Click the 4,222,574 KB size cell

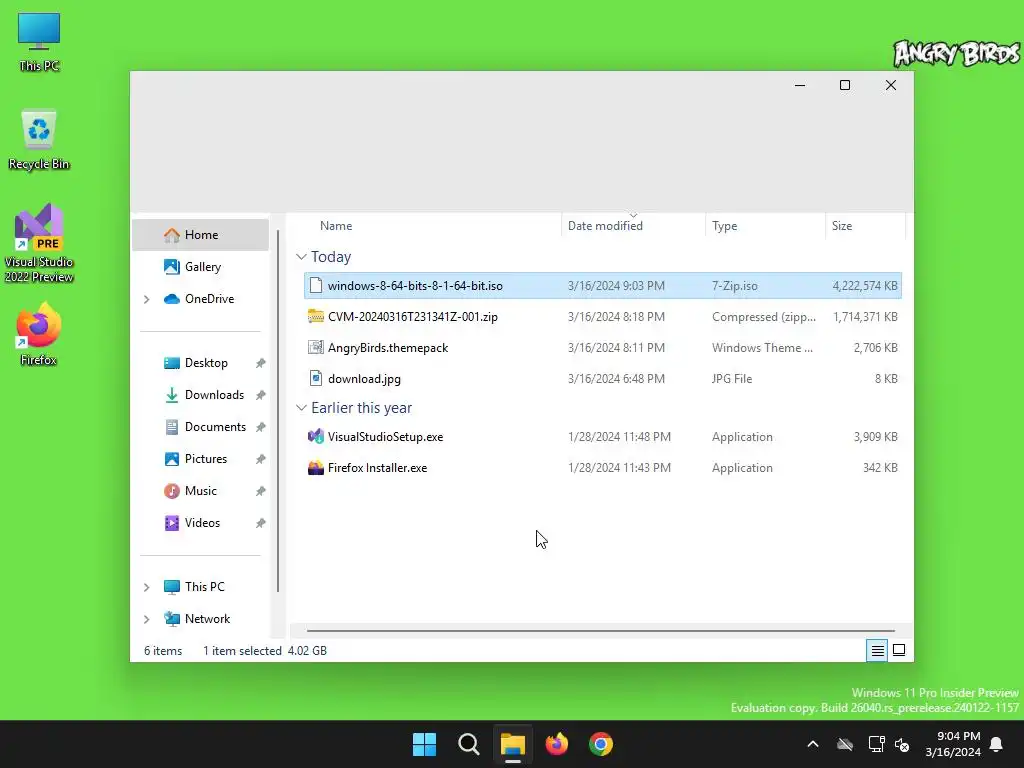[x=865, y=286]
